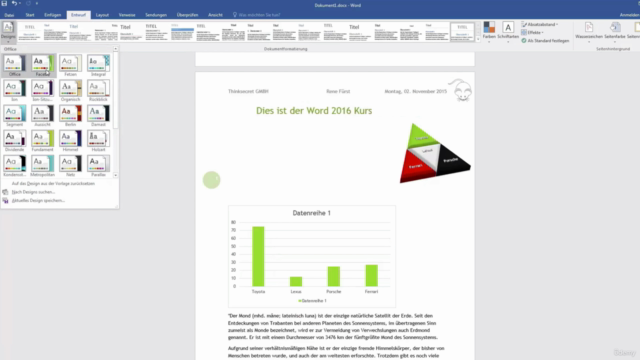The height and width of the screenshot is (360, 640).
Task: Select the Himmel design theme
Action: click(70, 141)
